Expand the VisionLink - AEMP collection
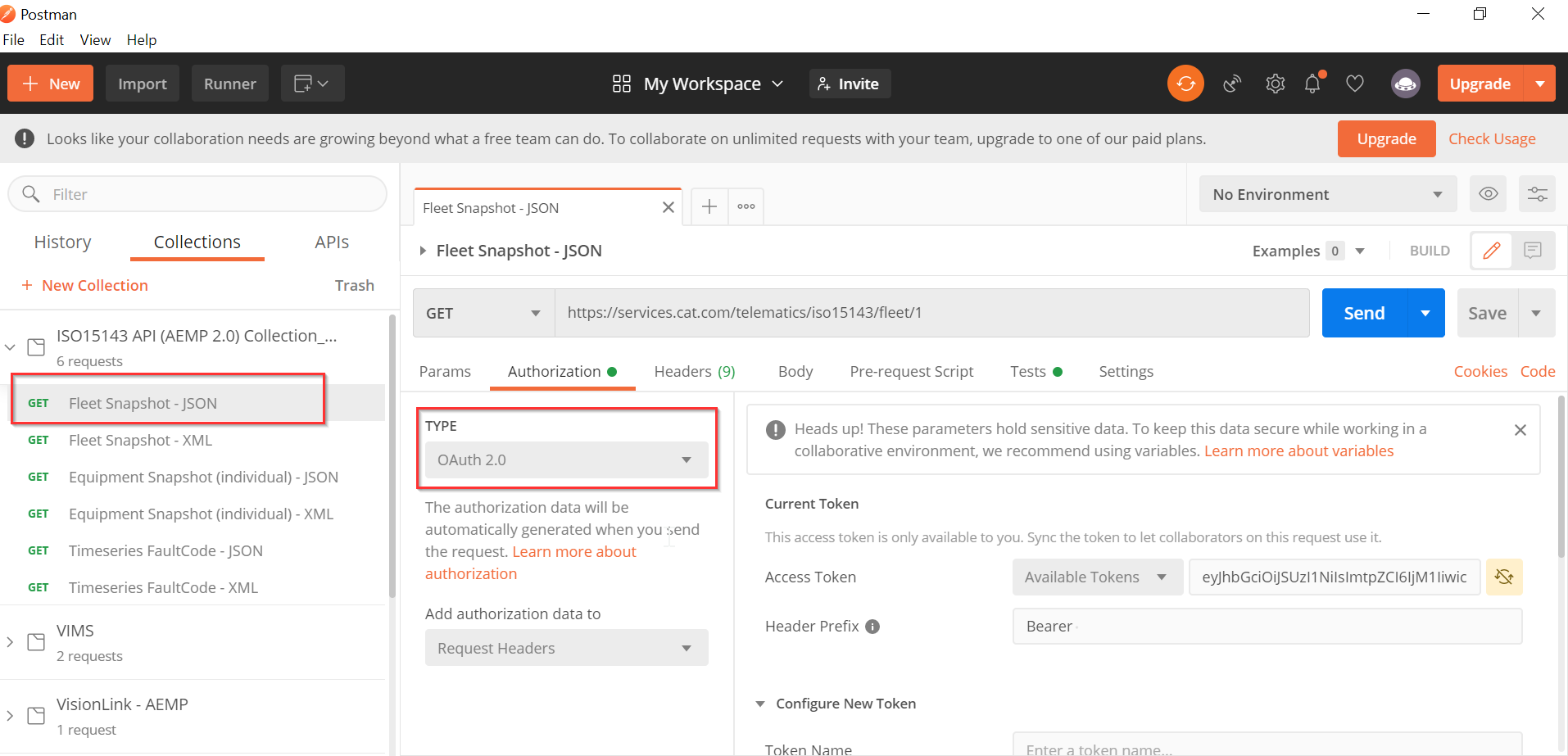The width and height of the screenshot is (1568, 756). point(10,716)
